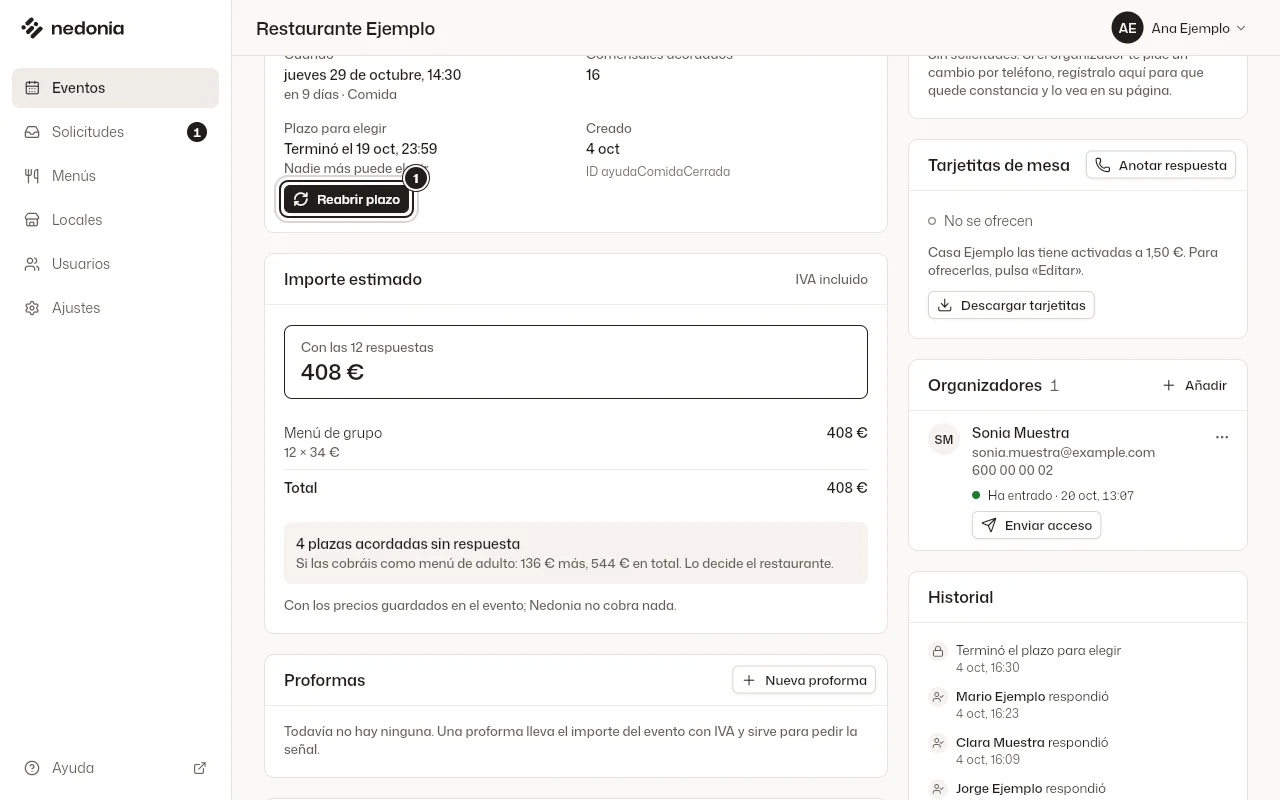Go to Solicitudes section
The image size is (1280, 800).
click(x=115, y=132)
